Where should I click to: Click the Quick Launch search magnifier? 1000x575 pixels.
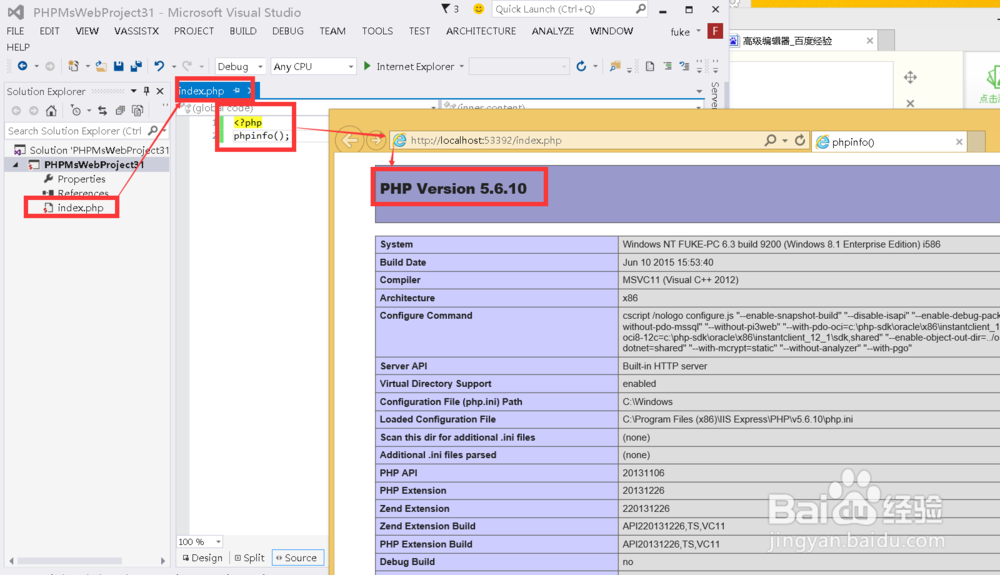coord(641,8)
